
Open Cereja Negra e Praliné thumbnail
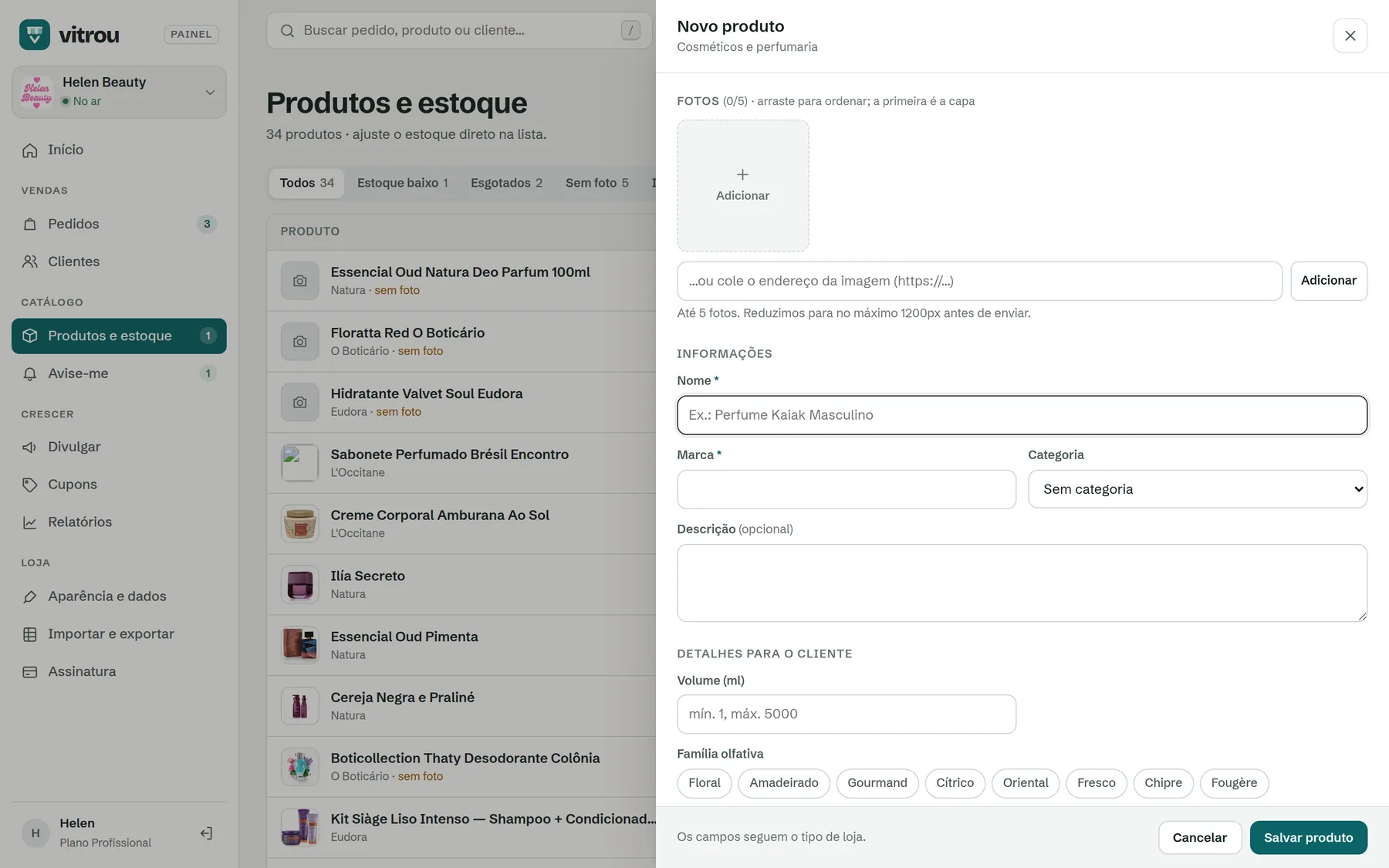[300, 706]
